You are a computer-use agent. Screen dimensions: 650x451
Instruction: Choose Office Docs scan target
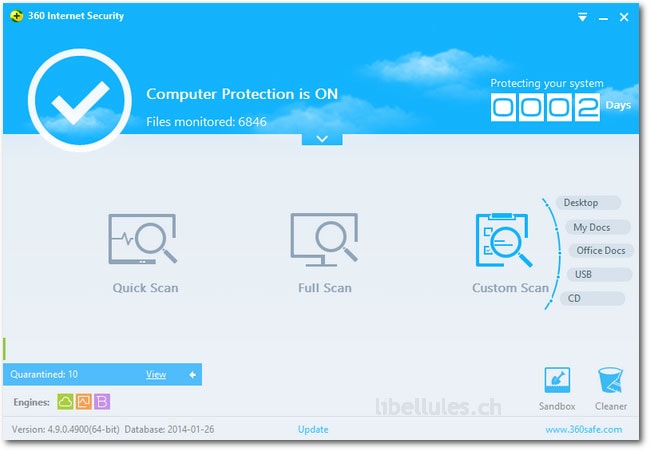(x=601, y=250)
